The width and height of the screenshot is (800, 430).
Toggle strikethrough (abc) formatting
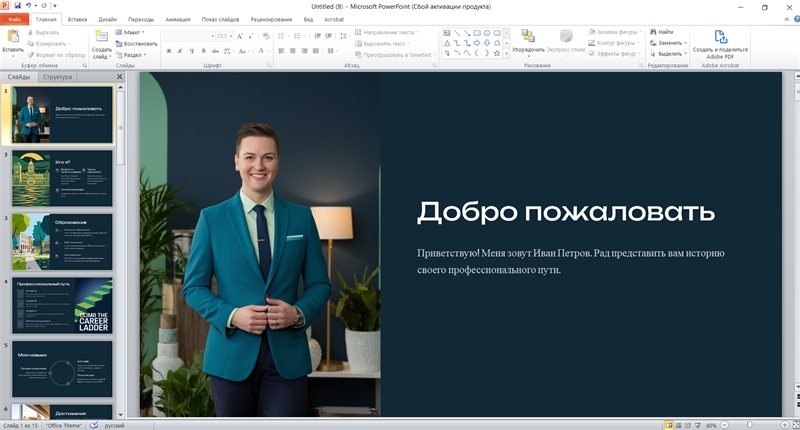215,50
